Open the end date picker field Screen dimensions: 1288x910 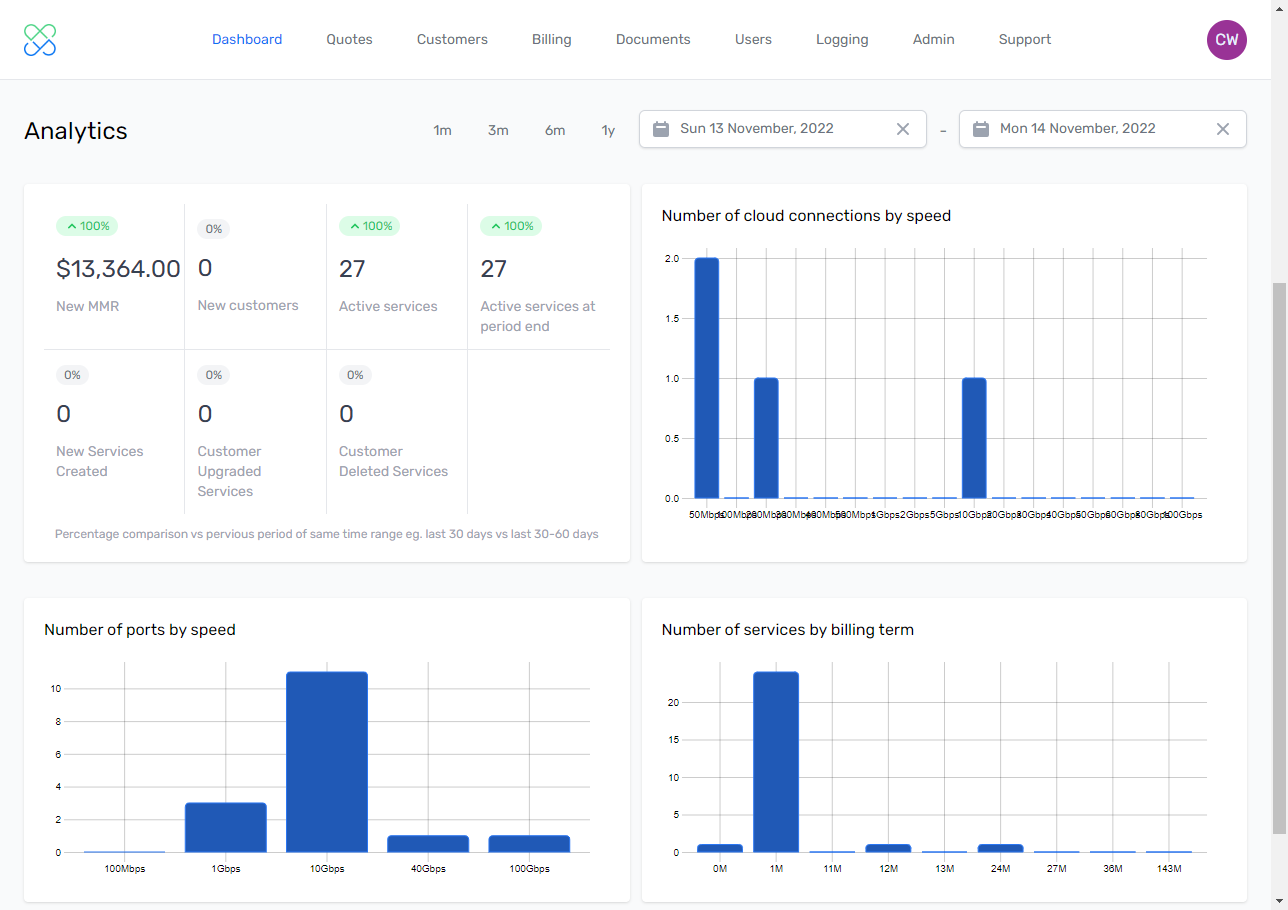(x=1100, y=129)
